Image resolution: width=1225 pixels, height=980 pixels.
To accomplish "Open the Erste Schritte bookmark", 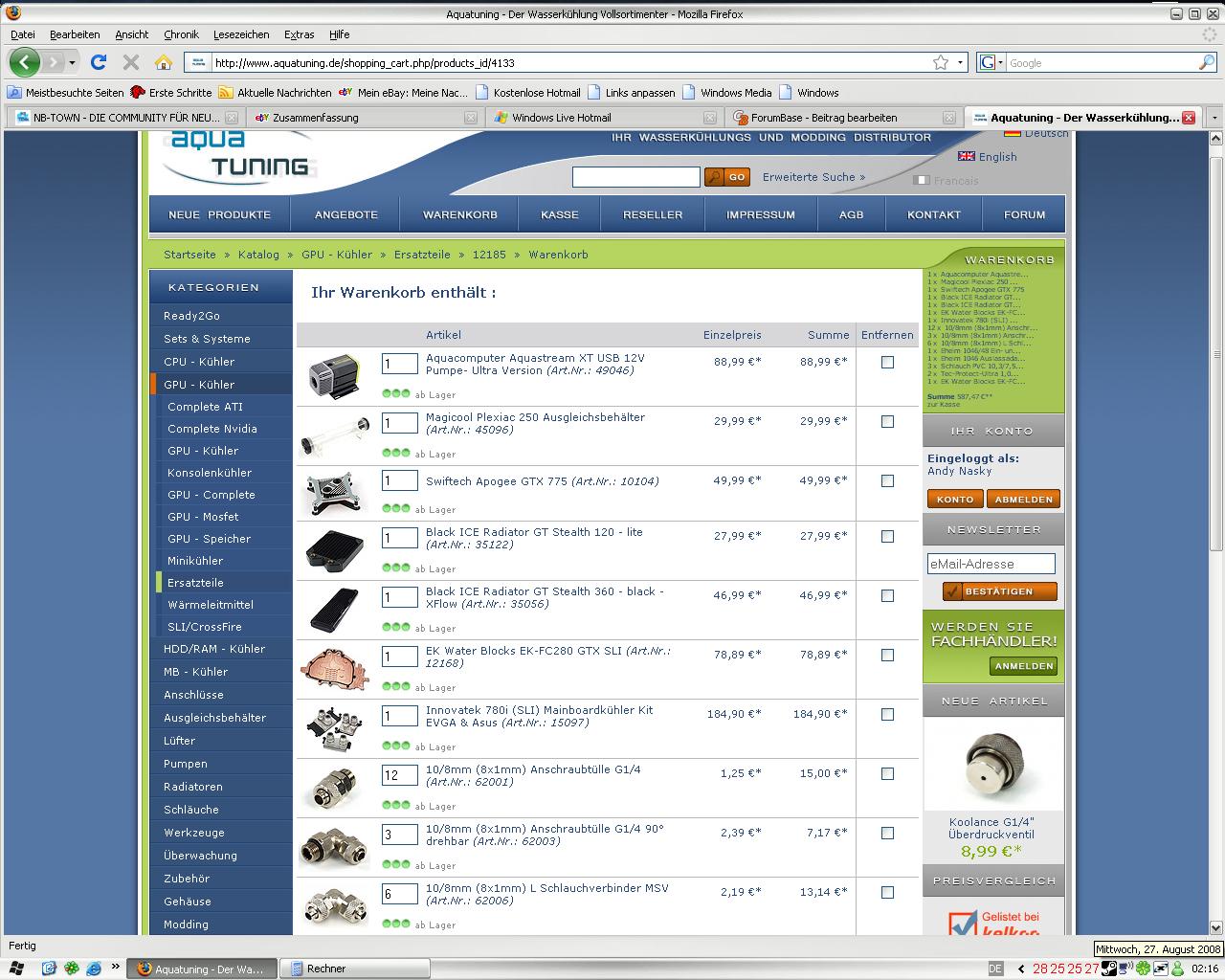I will (x=171, y=93).
